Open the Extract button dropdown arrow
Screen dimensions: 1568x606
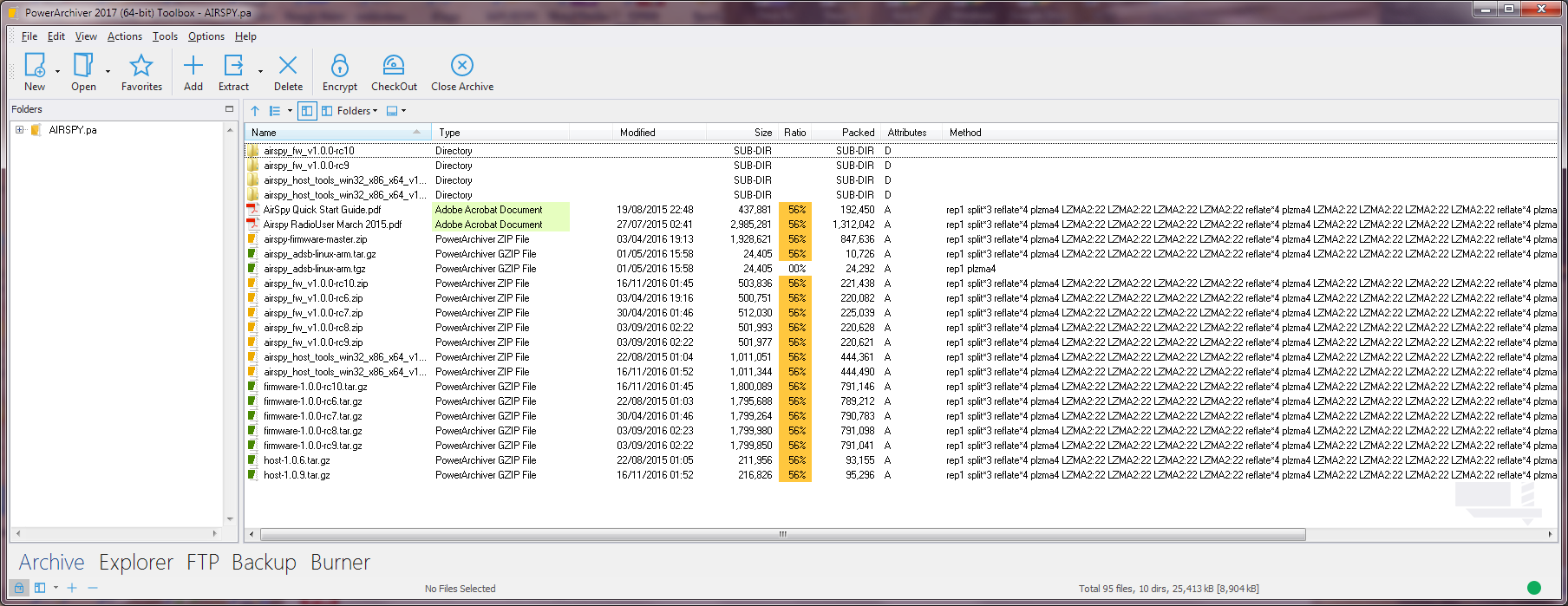coord(260,71)
